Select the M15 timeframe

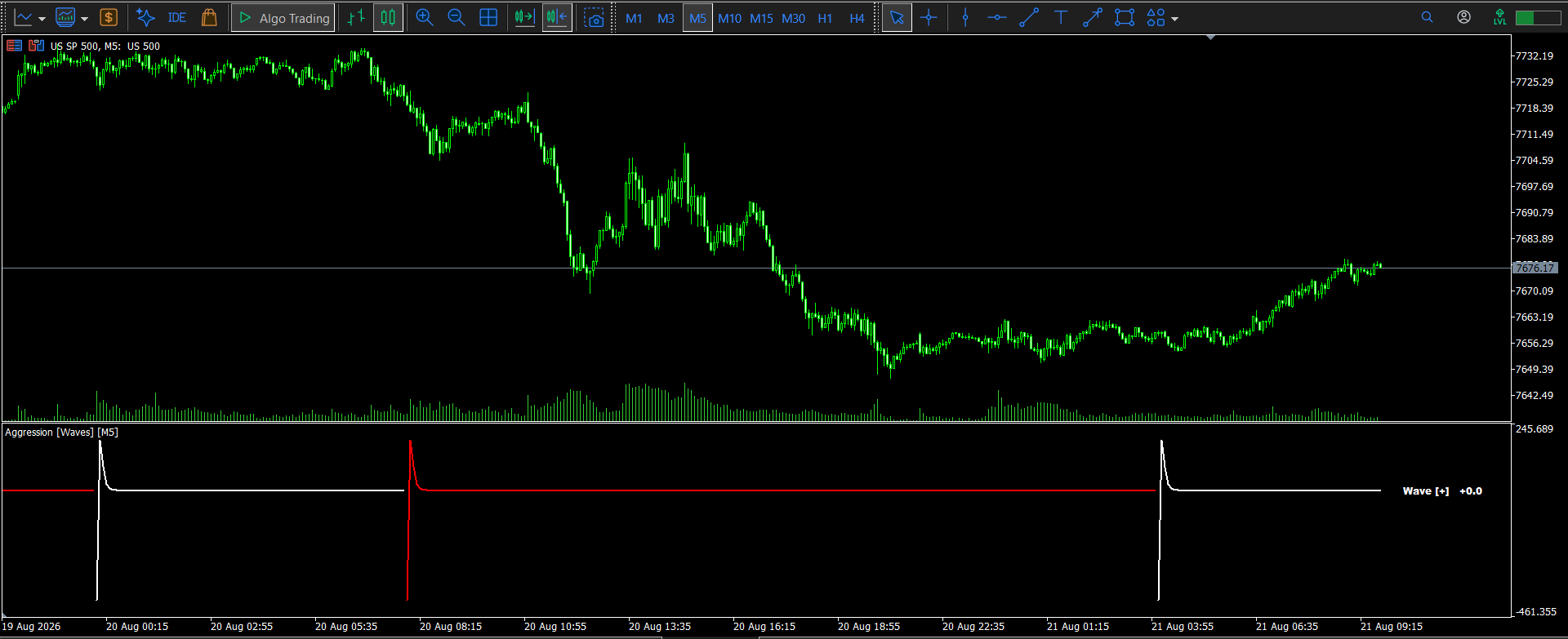[761, 19]
